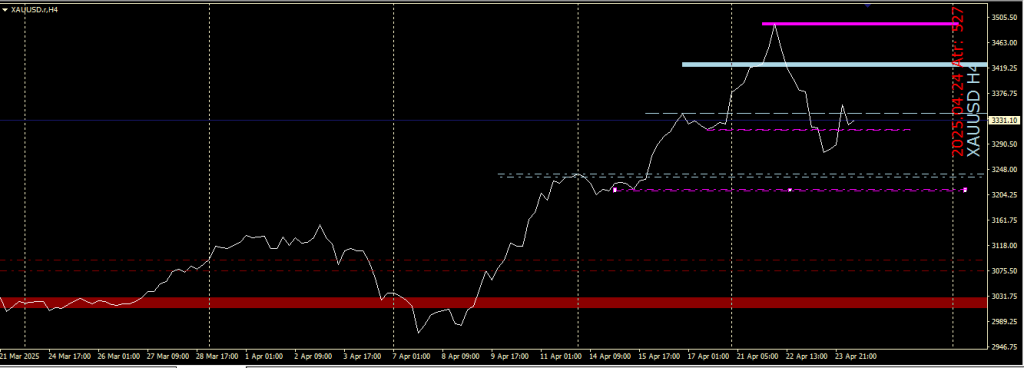Select the gray long-dashed line above current price
This screenshot has width=1024, height=368.
(816, 114)
